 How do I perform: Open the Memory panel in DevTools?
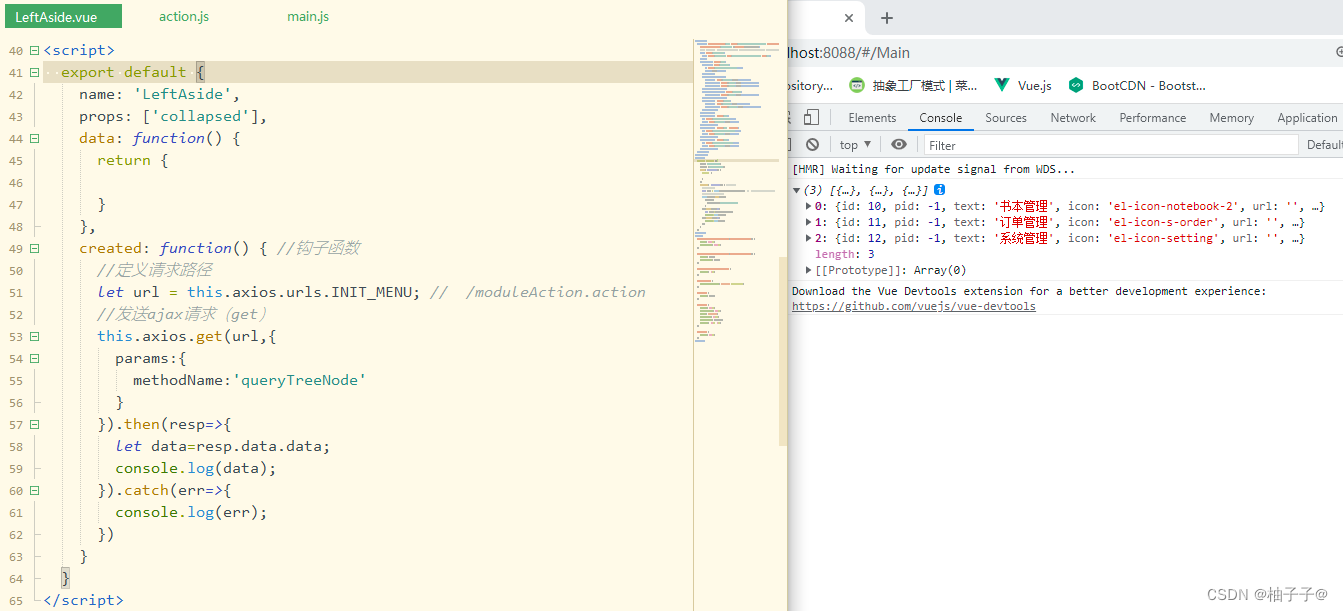[1231, 117]
